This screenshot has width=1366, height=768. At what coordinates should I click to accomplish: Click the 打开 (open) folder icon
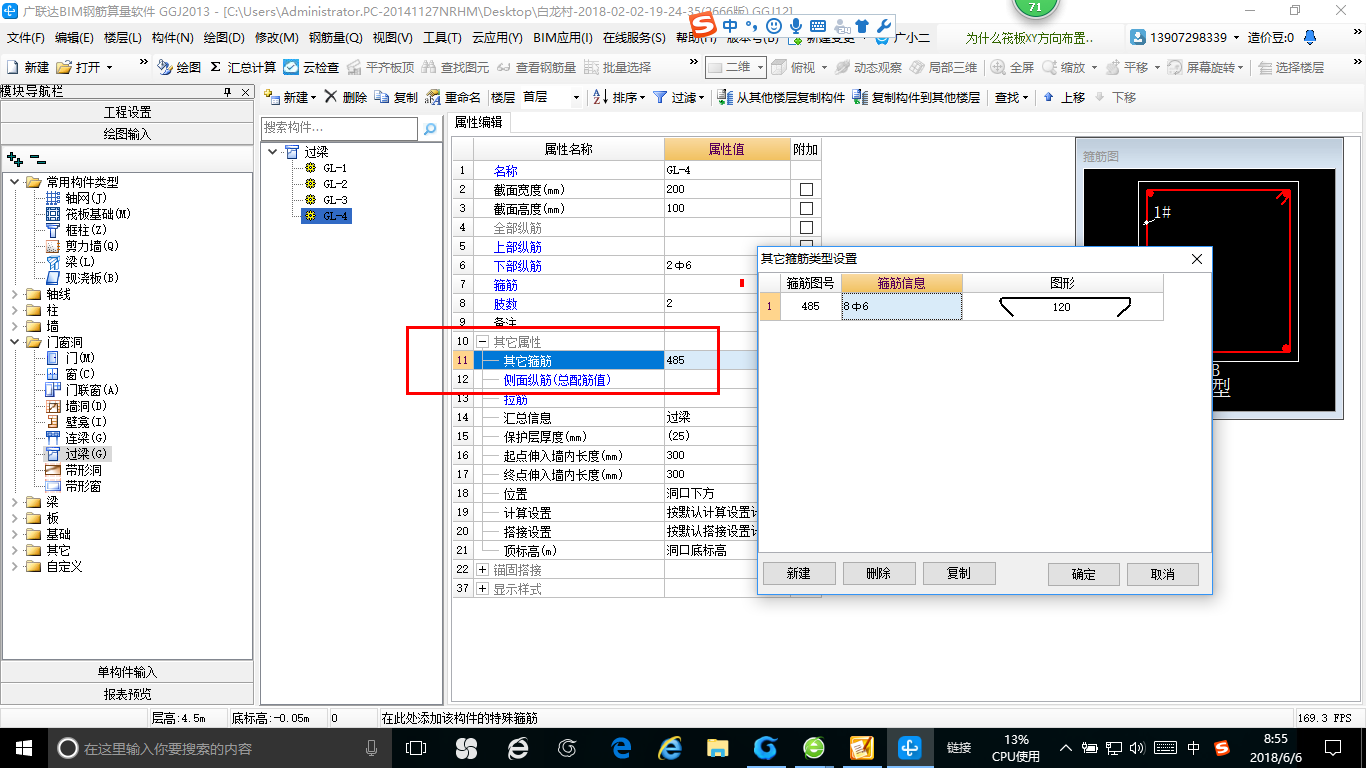click(65, 67)
